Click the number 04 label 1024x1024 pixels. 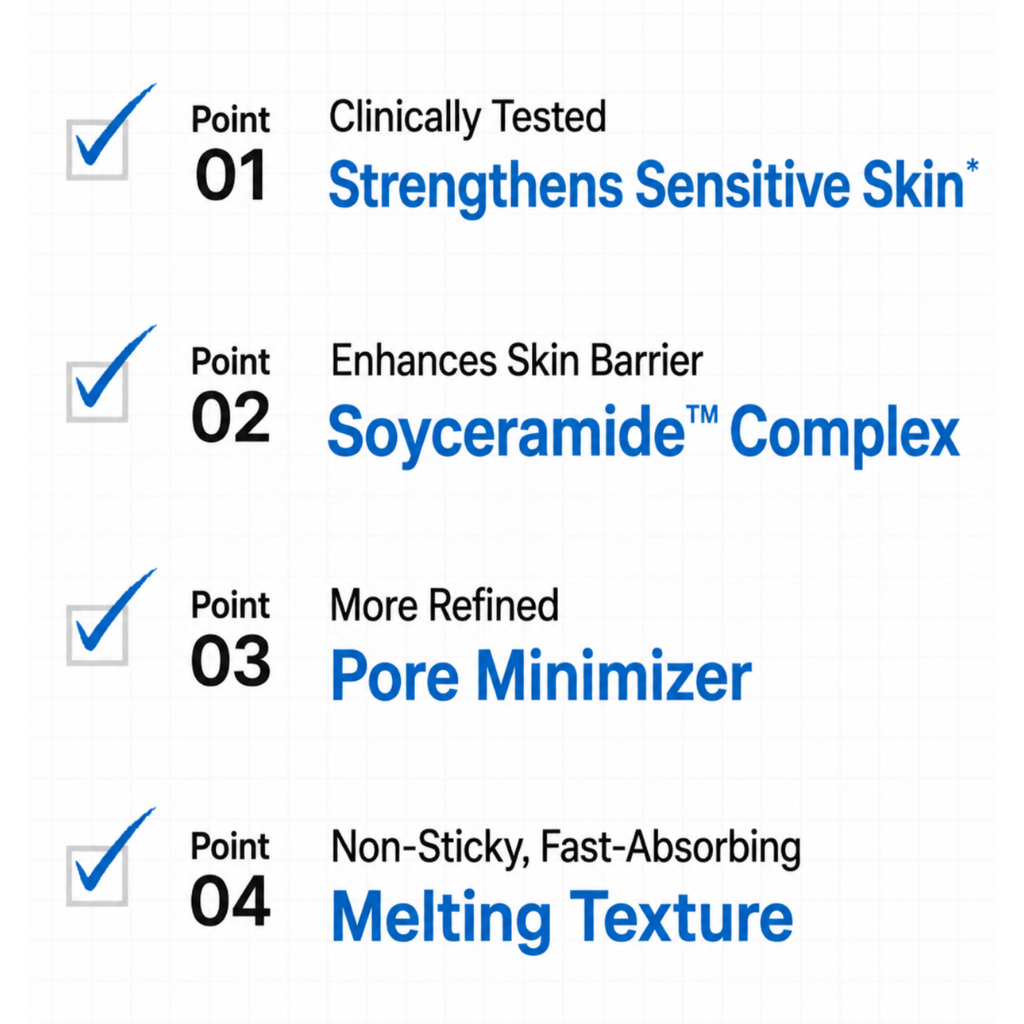tap(230, 901)
